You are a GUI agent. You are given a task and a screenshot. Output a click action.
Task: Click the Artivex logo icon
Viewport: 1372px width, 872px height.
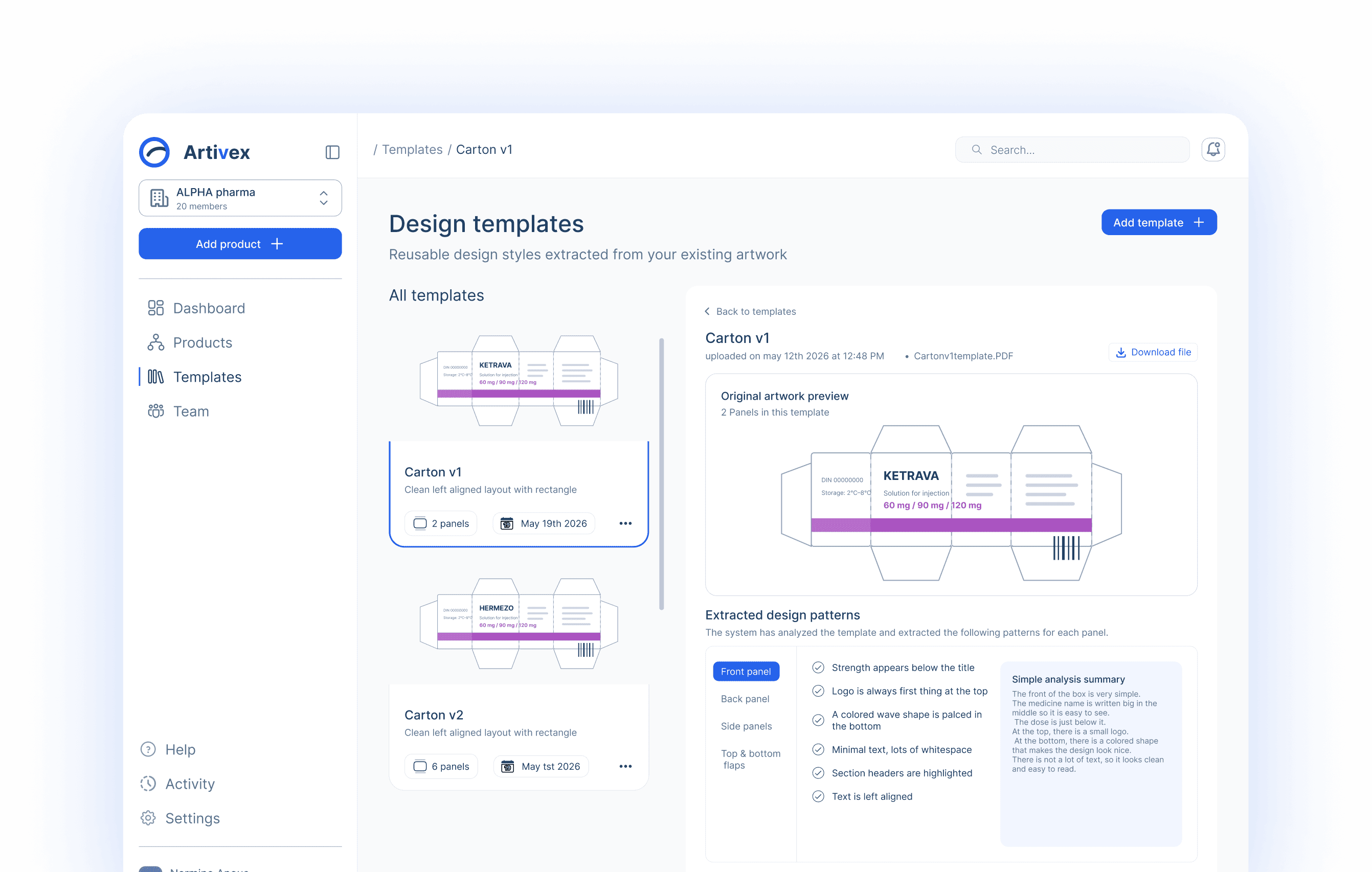pos(154,152)
